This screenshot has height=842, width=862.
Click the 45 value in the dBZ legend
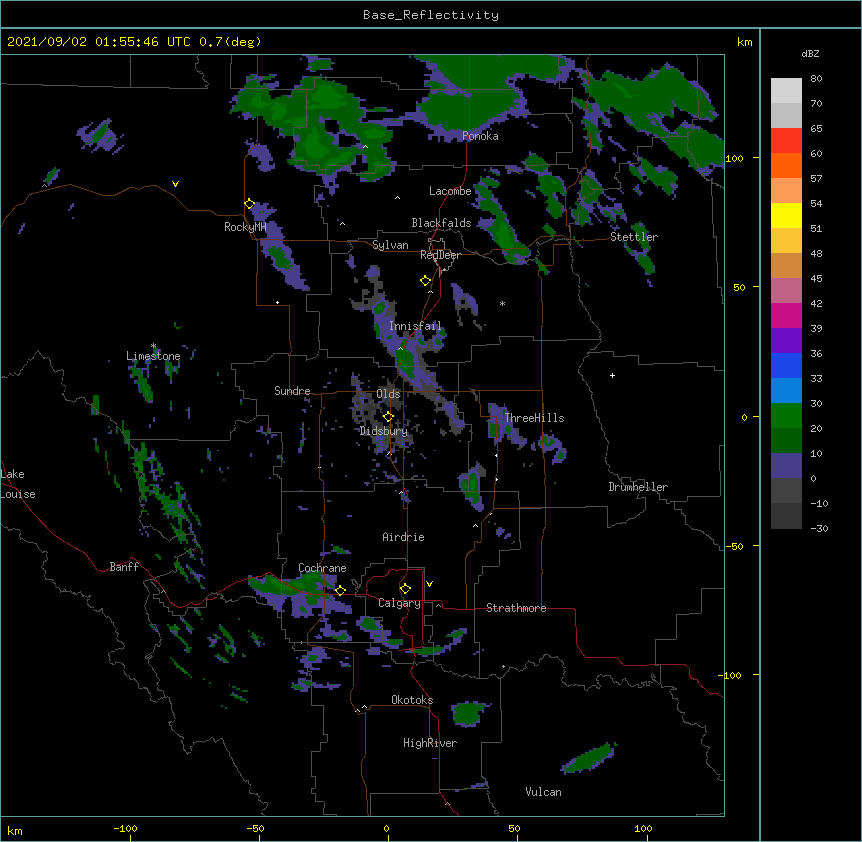(816, 279)
